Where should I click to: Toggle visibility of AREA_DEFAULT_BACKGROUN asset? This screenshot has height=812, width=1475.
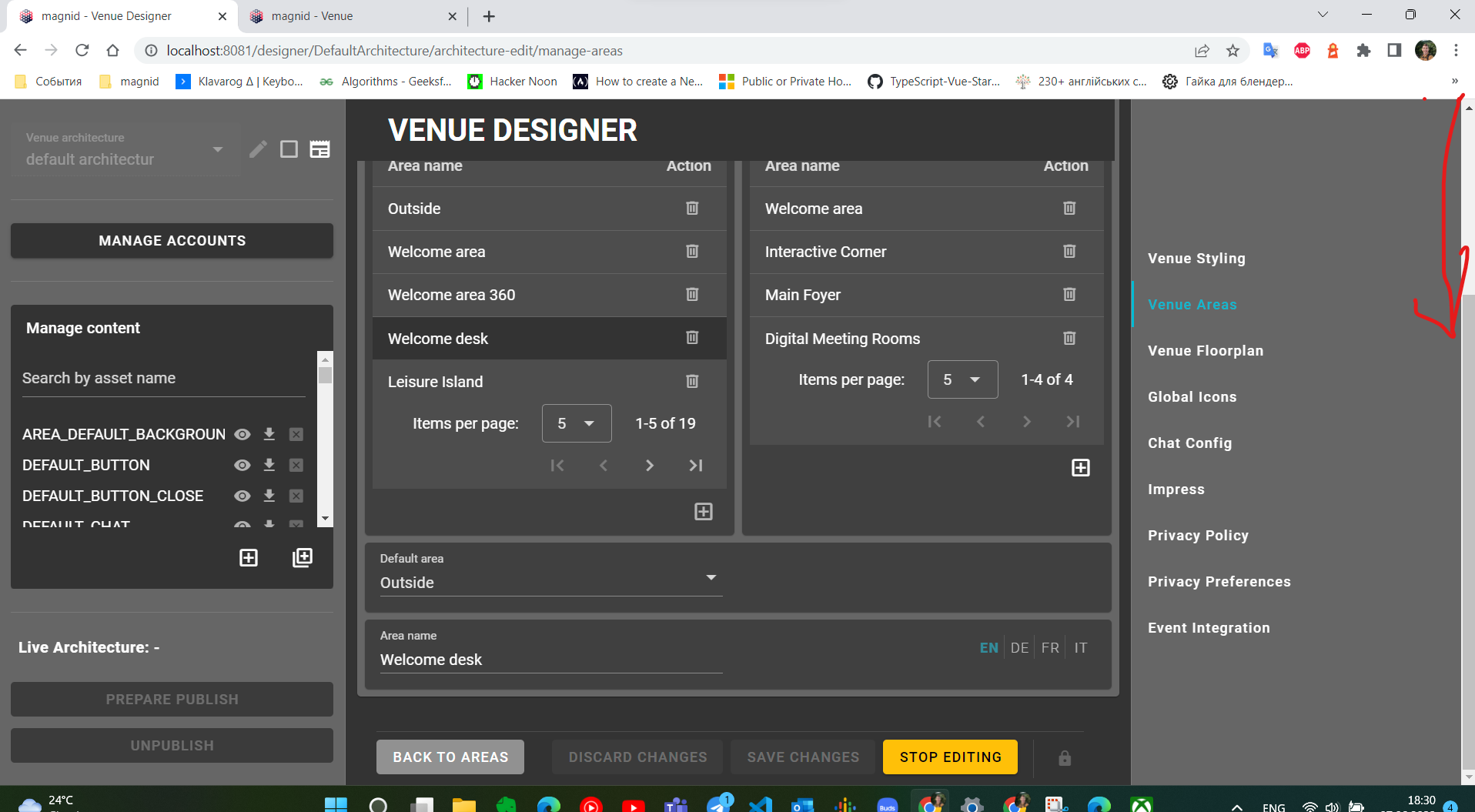pyautogui.click(x=242, y=433)
